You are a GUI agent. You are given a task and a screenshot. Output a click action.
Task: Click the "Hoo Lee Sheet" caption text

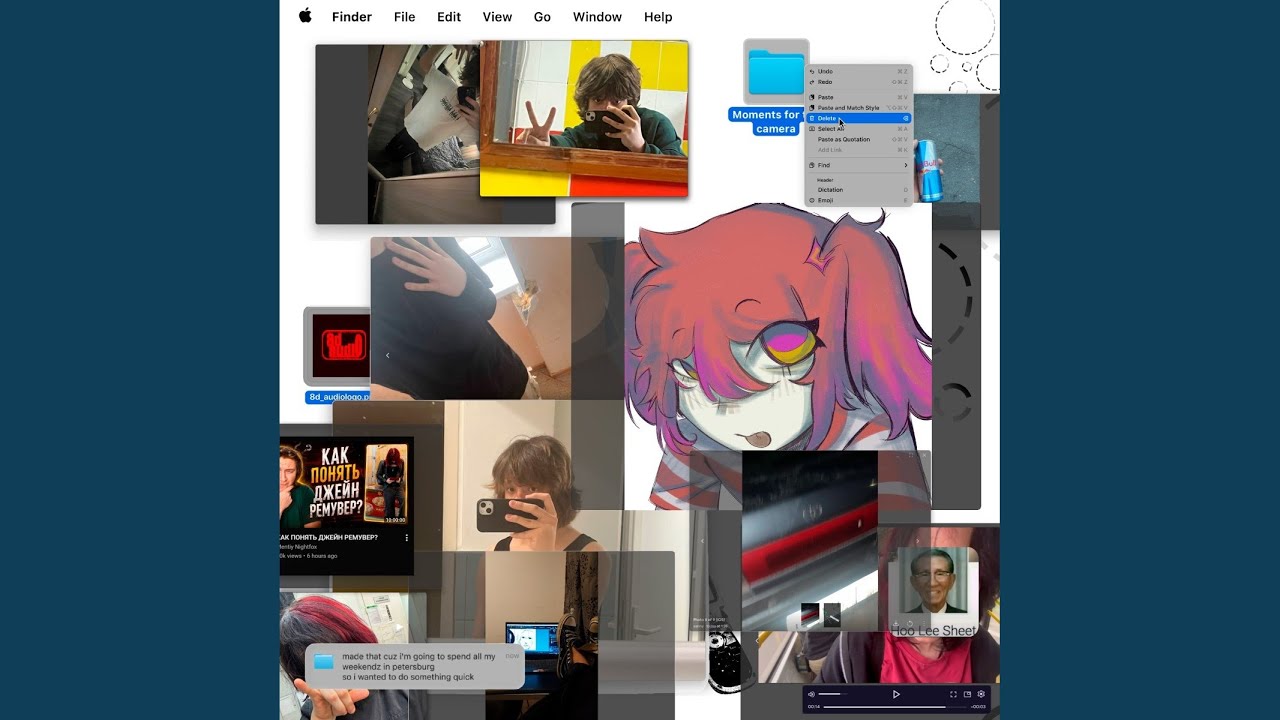point(934,631)
